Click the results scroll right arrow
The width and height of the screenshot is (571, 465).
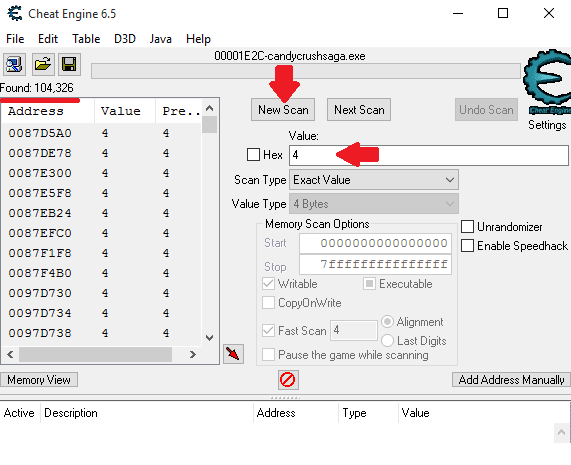(x=193, y=354)
